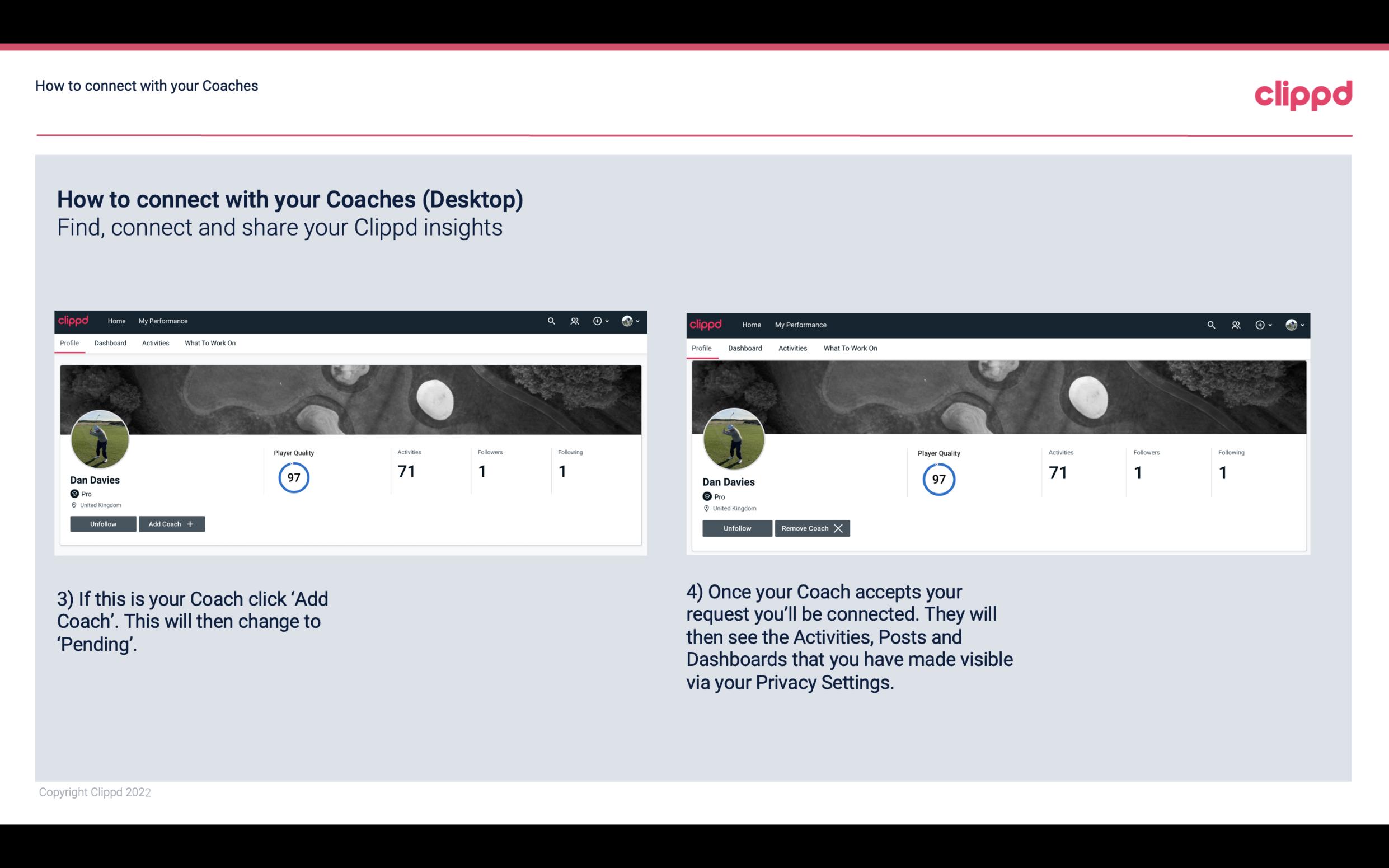Click 'Unfollow' button on right screenshot
Viewport: 1389px width, 868px height.
(x=736, y=527)
